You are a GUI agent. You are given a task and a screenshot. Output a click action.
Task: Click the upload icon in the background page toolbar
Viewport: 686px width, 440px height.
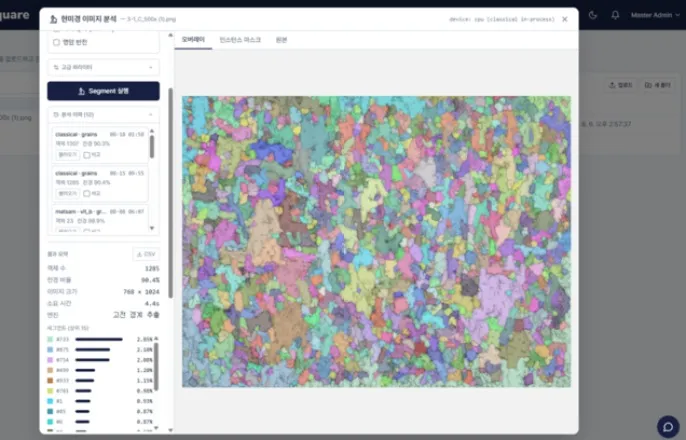click(612, 85)
